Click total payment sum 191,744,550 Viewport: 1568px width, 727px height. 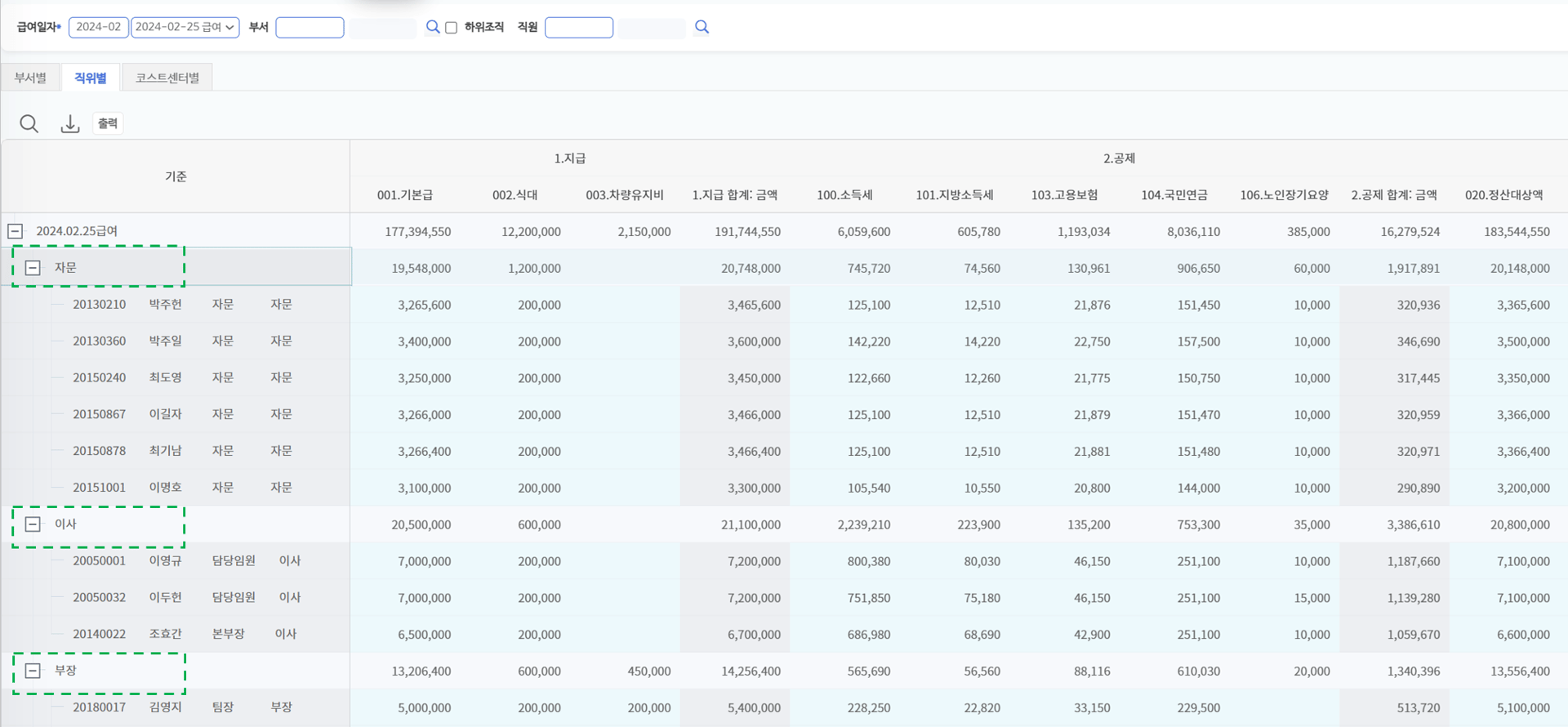coord(747,232)
